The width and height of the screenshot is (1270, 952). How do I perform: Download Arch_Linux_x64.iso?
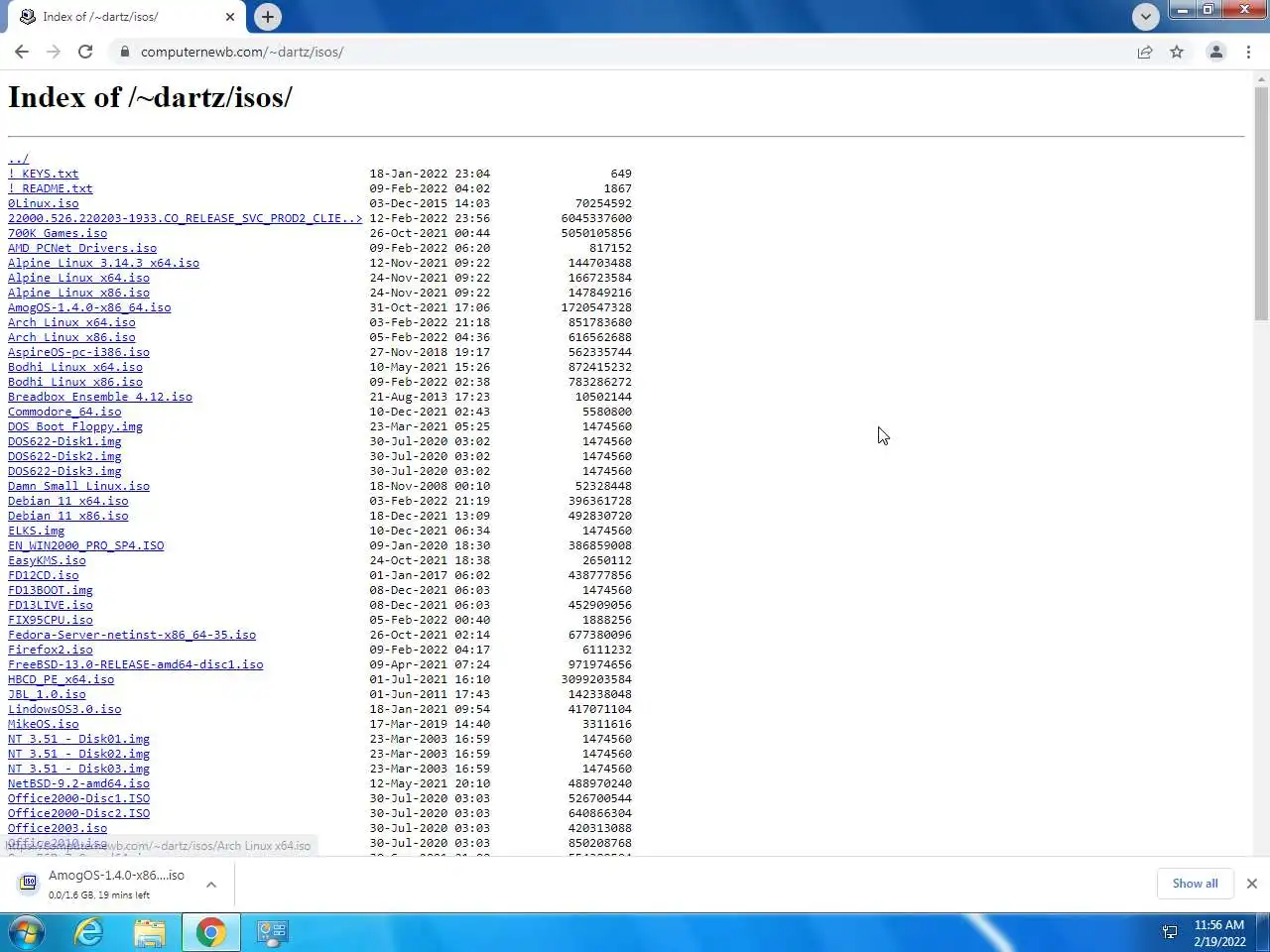click(71, 322)
